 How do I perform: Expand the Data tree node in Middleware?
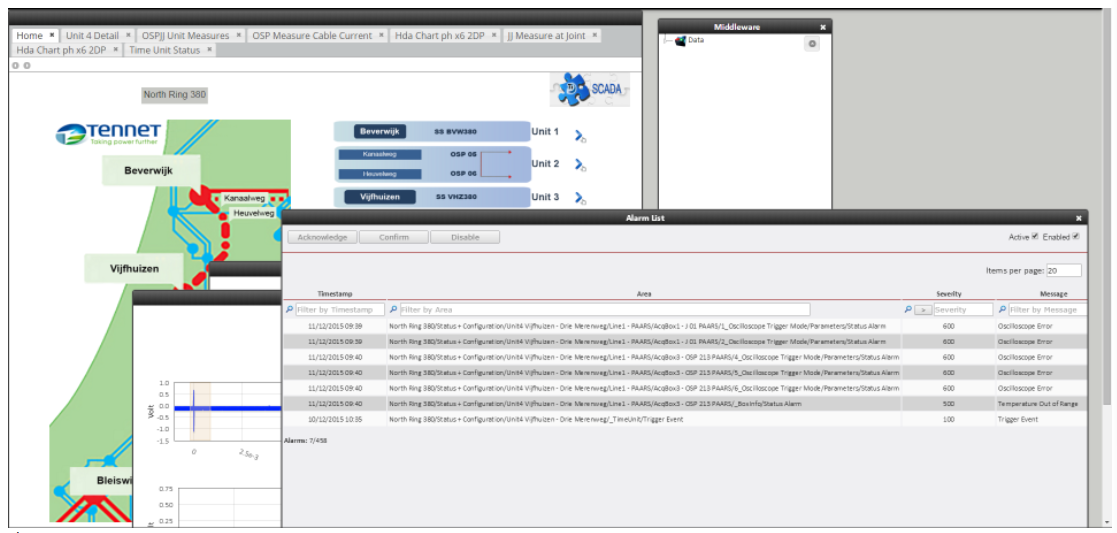pyautogui.click(x=667, y=41)
